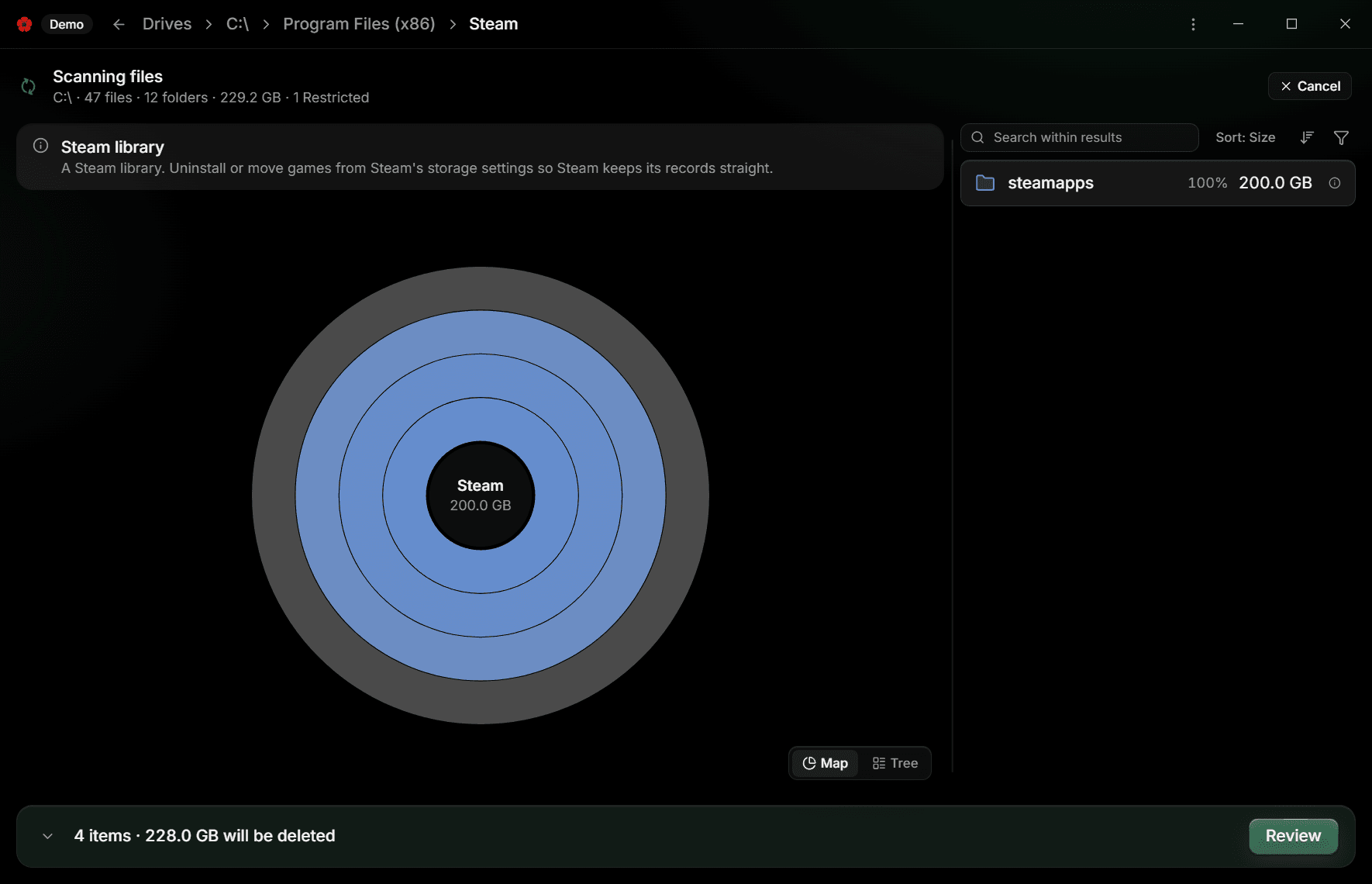This screenshot has height=884, width=1372.
Task: Minimize the window
Action: tap(1238, 24)
